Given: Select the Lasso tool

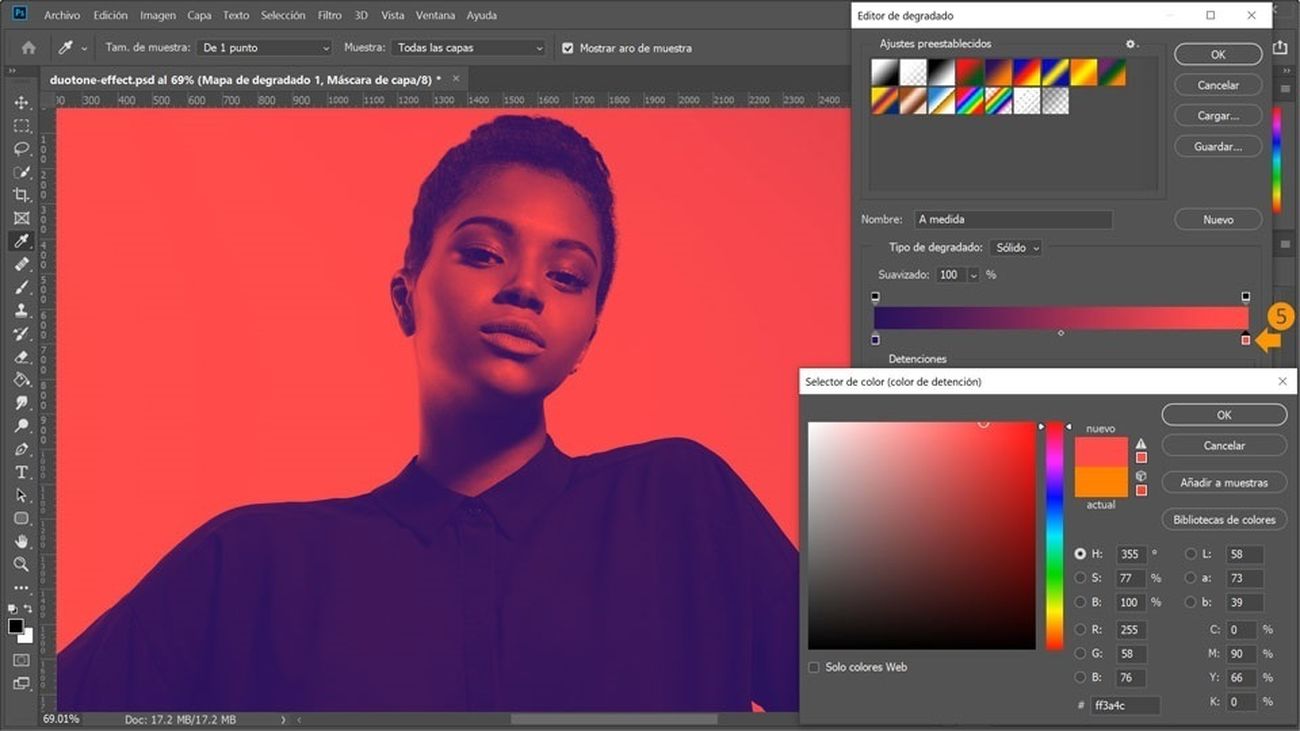Looking at the screenshot, I should click(x=21, y=148).
